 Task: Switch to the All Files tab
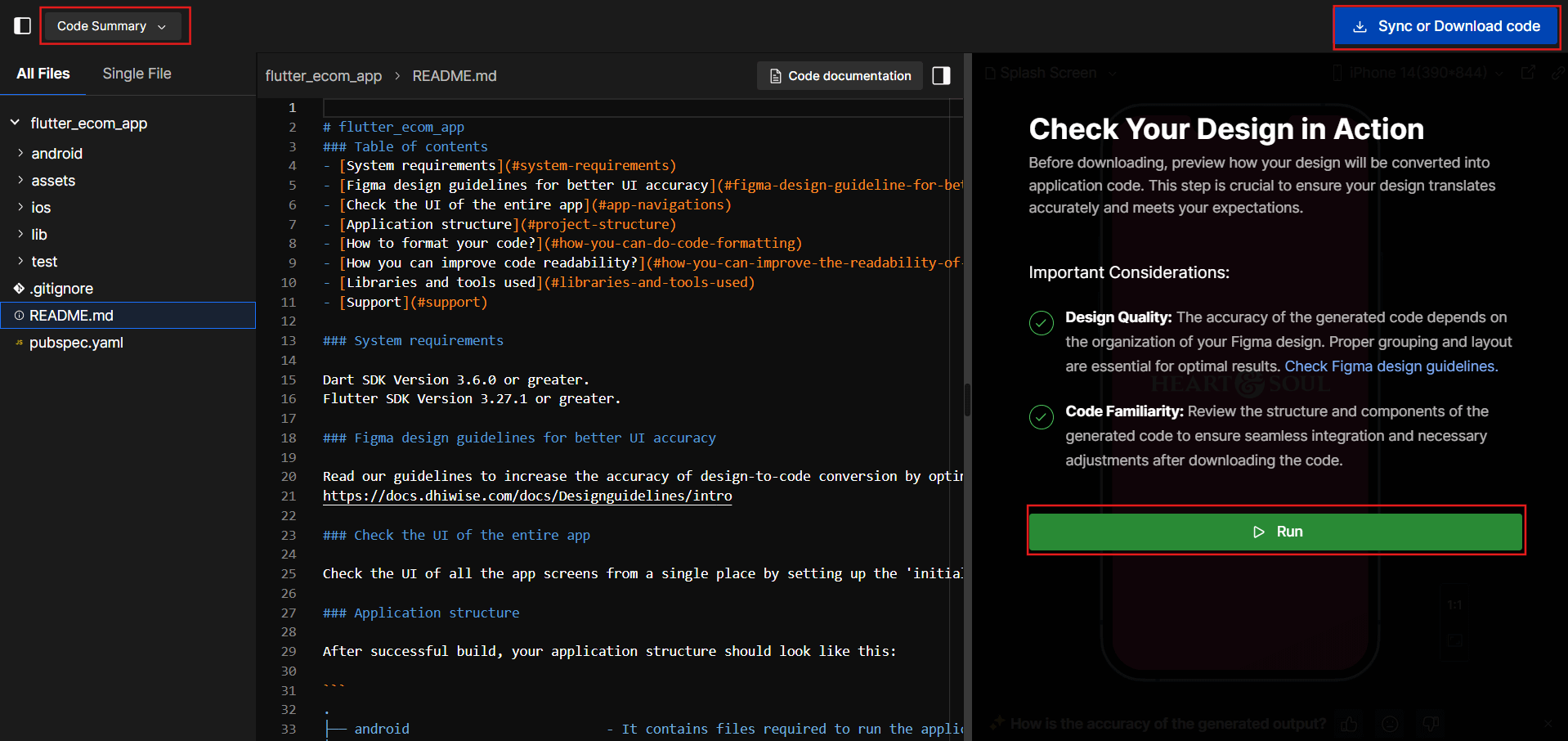[43, 74]
